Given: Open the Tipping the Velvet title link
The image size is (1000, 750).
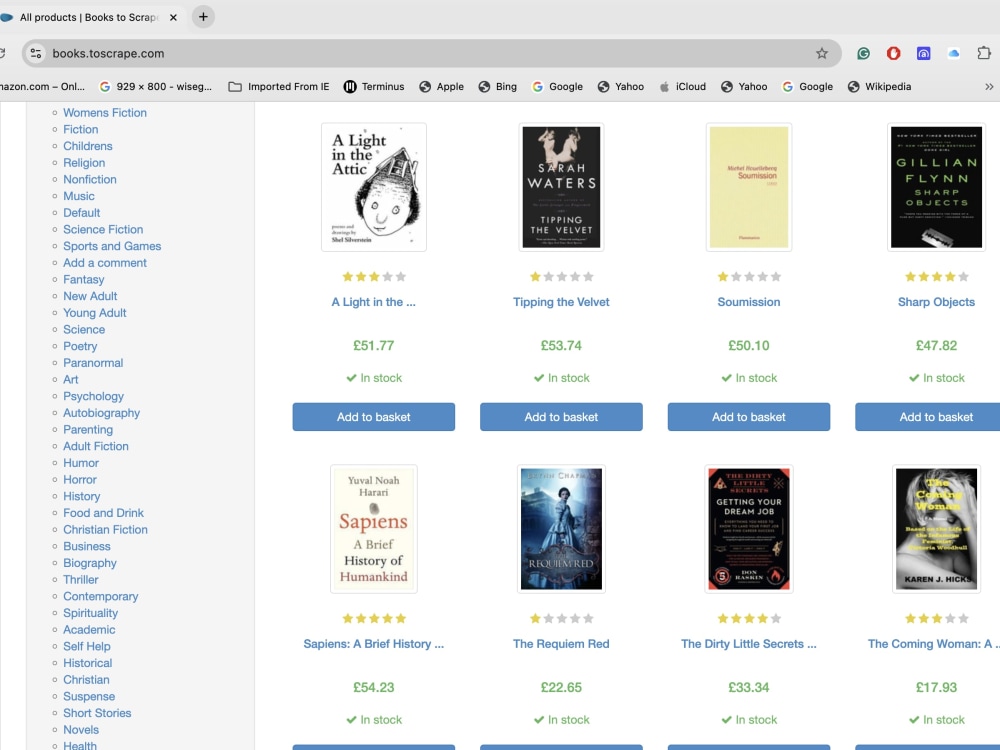Looking at the screenshot, I should [561, 302].
